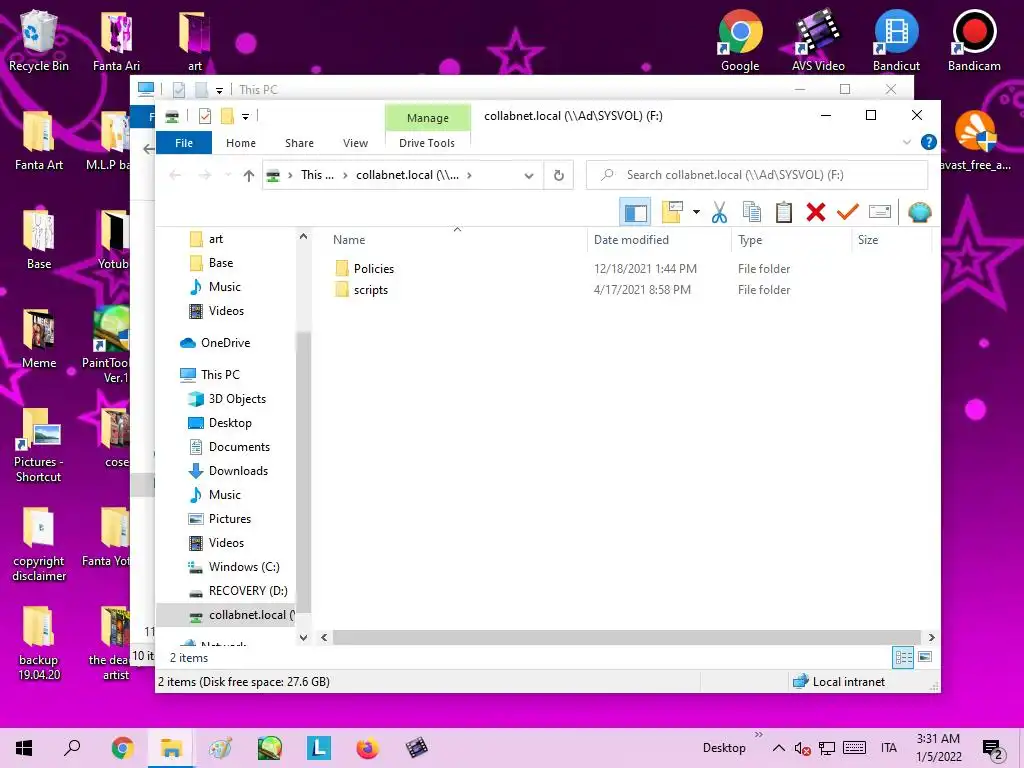Open the dropdown arrow next to Folder Options
The height and width of the screenshot is (768, 1024).
(696, 212)
